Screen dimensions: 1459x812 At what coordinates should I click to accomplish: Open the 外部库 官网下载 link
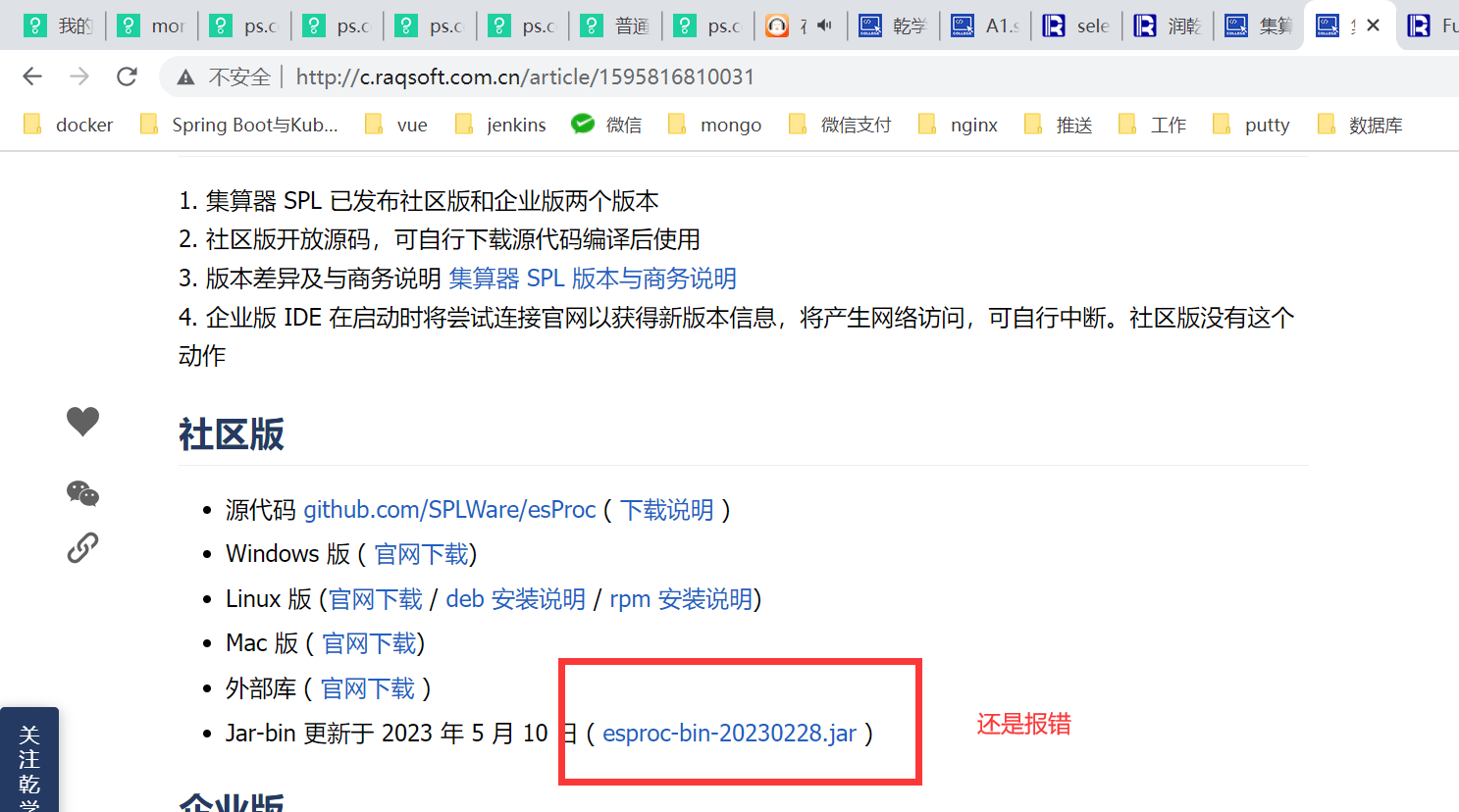[x=368, y=688]
